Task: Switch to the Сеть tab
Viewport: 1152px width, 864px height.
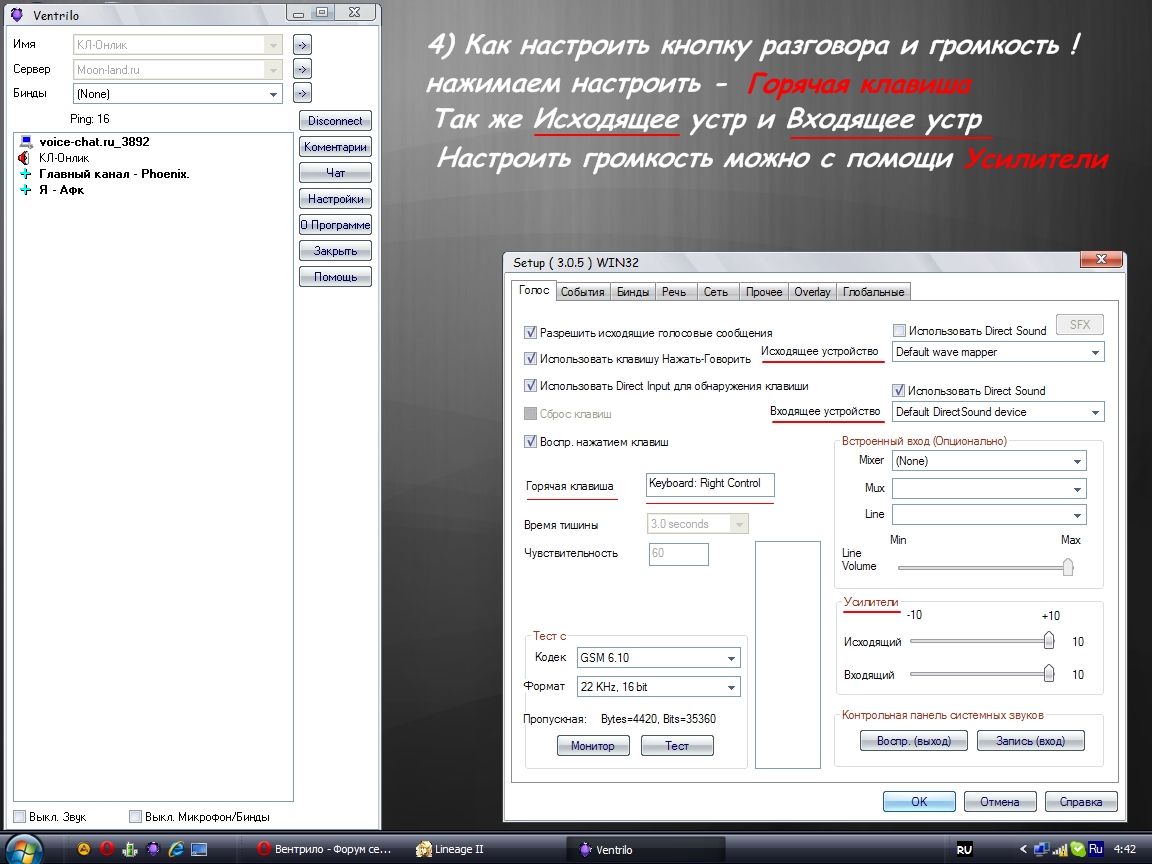Action: point(716,292)
